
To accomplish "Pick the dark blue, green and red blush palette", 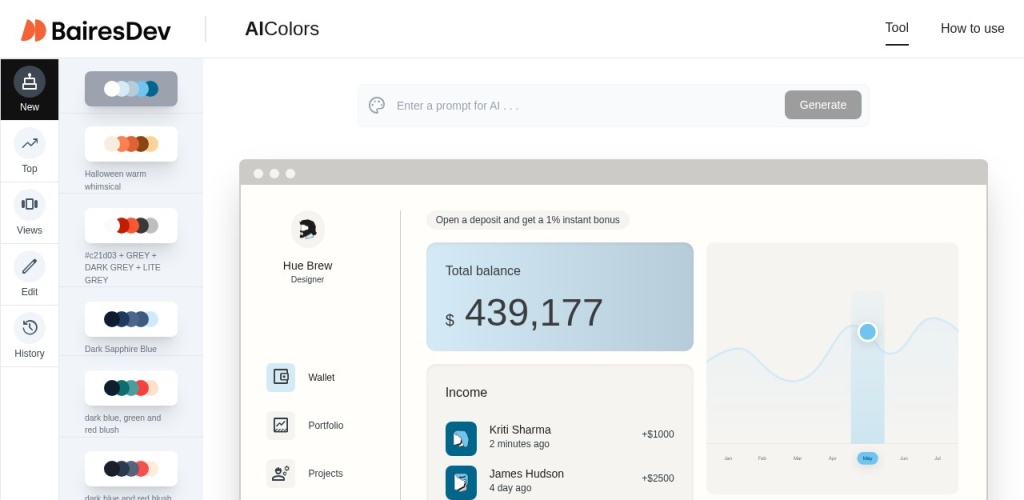I will 131,388.
